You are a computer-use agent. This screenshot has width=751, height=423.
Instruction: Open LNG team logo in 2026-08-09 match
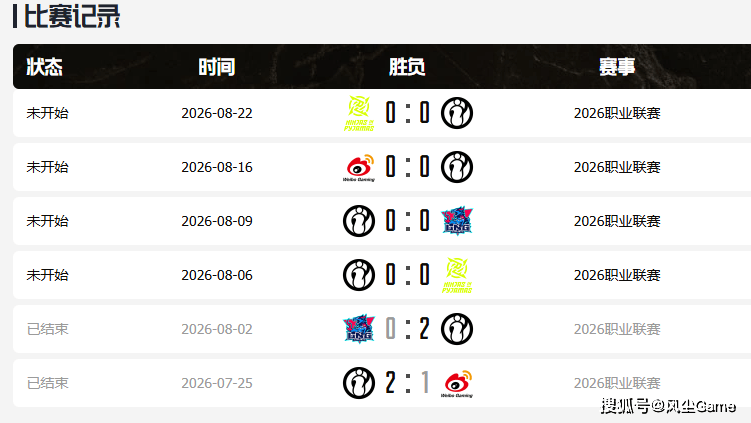point(457,221)
